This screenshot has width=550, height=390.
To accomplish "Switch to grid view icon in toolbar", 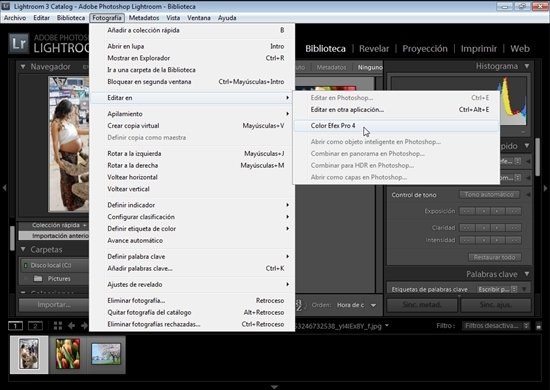I will click(58, 326).
